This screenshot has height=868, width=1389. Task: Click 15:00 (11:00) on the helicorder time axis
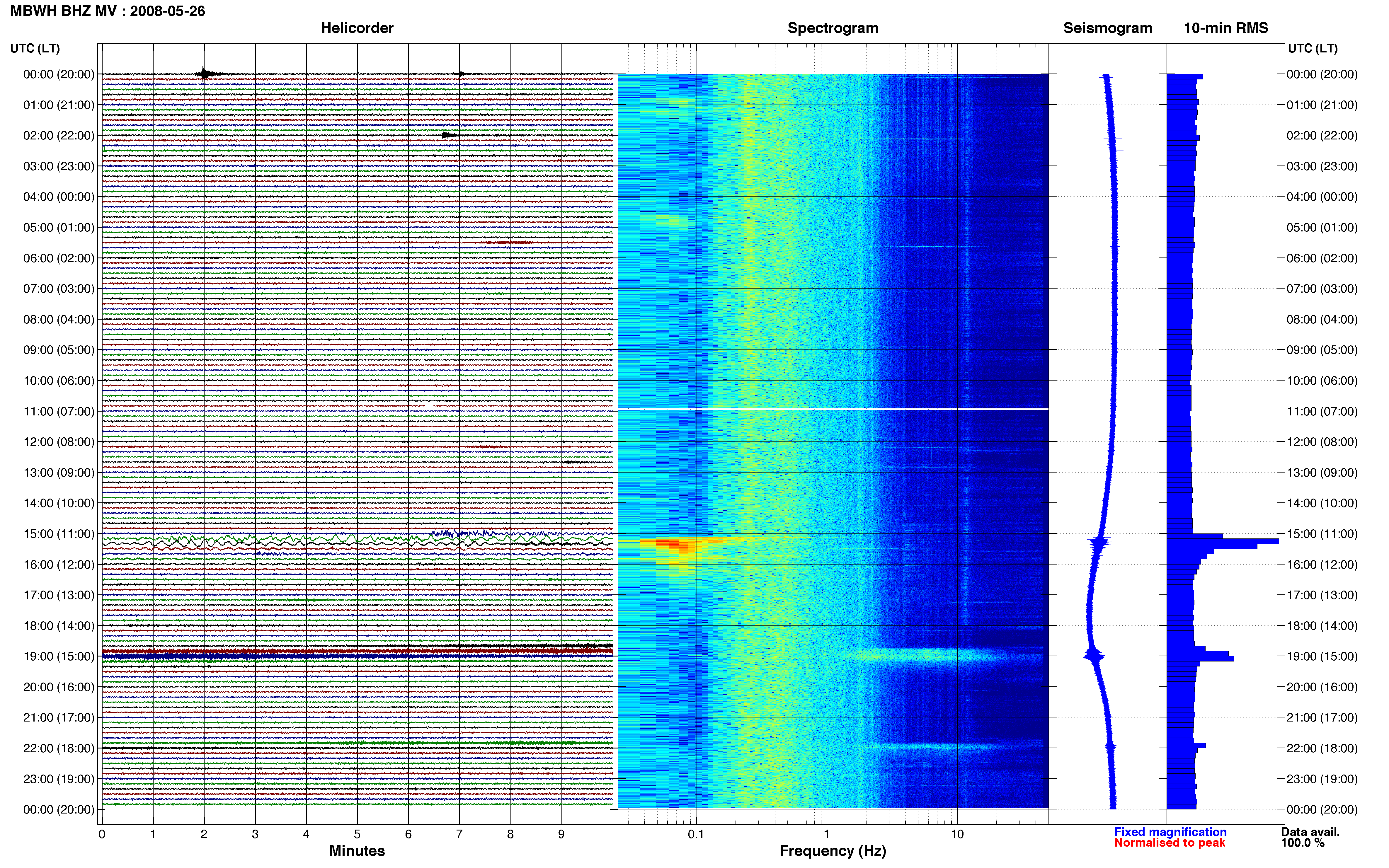[59, 534]
